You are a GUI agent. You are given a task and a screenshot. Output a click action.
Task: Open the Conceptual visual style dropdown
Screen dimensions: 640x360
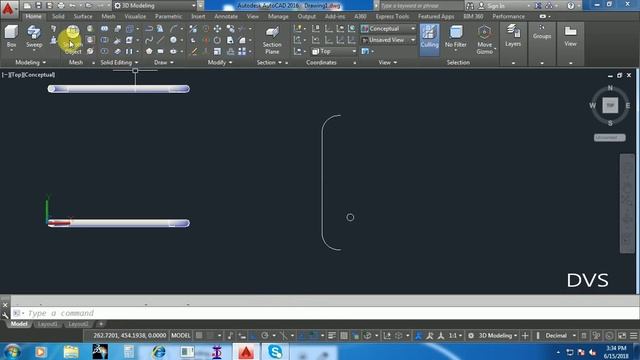(388, 29)
